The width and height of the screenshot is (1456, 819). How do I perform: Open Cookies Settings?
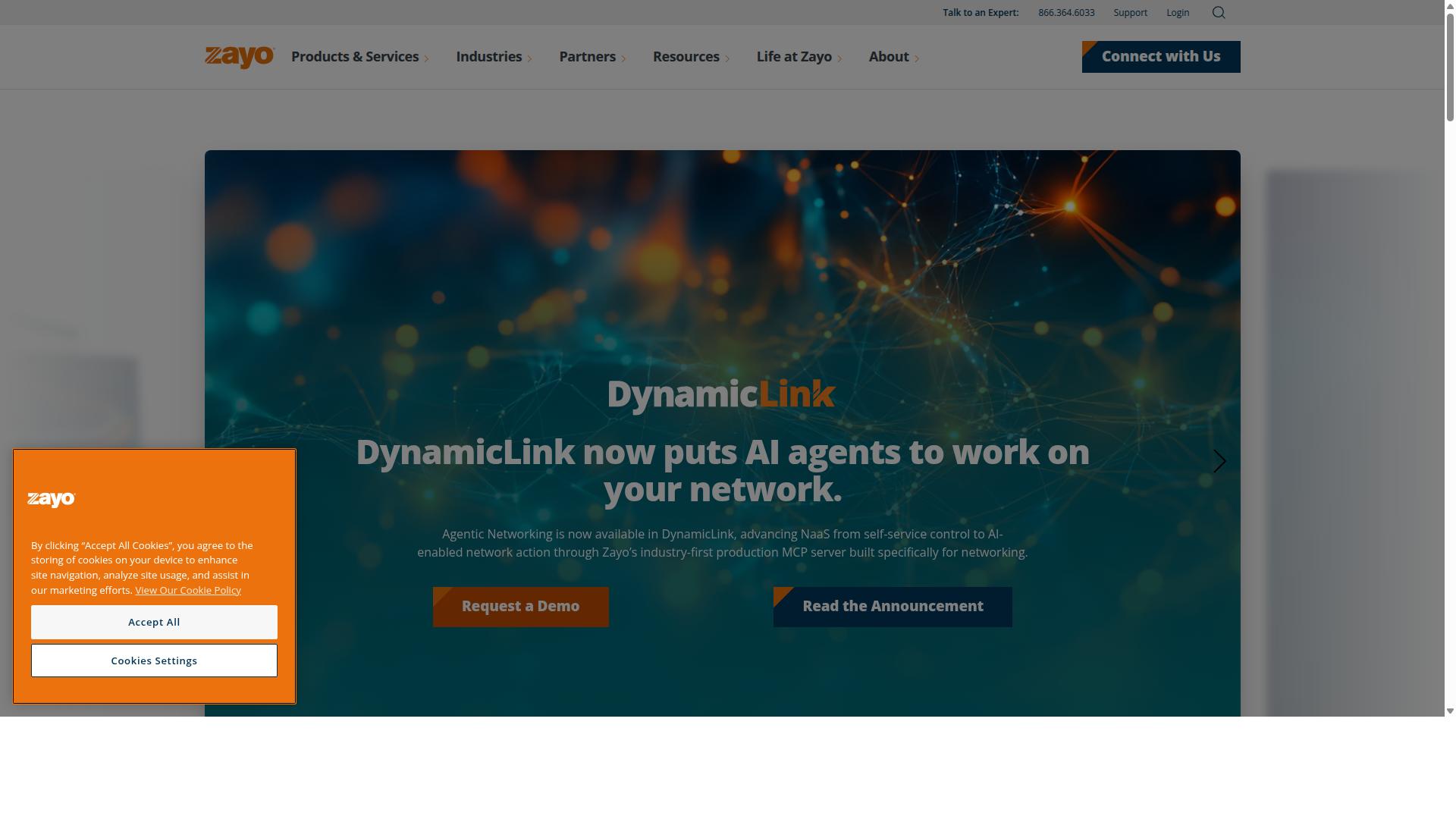pos(154,661)
